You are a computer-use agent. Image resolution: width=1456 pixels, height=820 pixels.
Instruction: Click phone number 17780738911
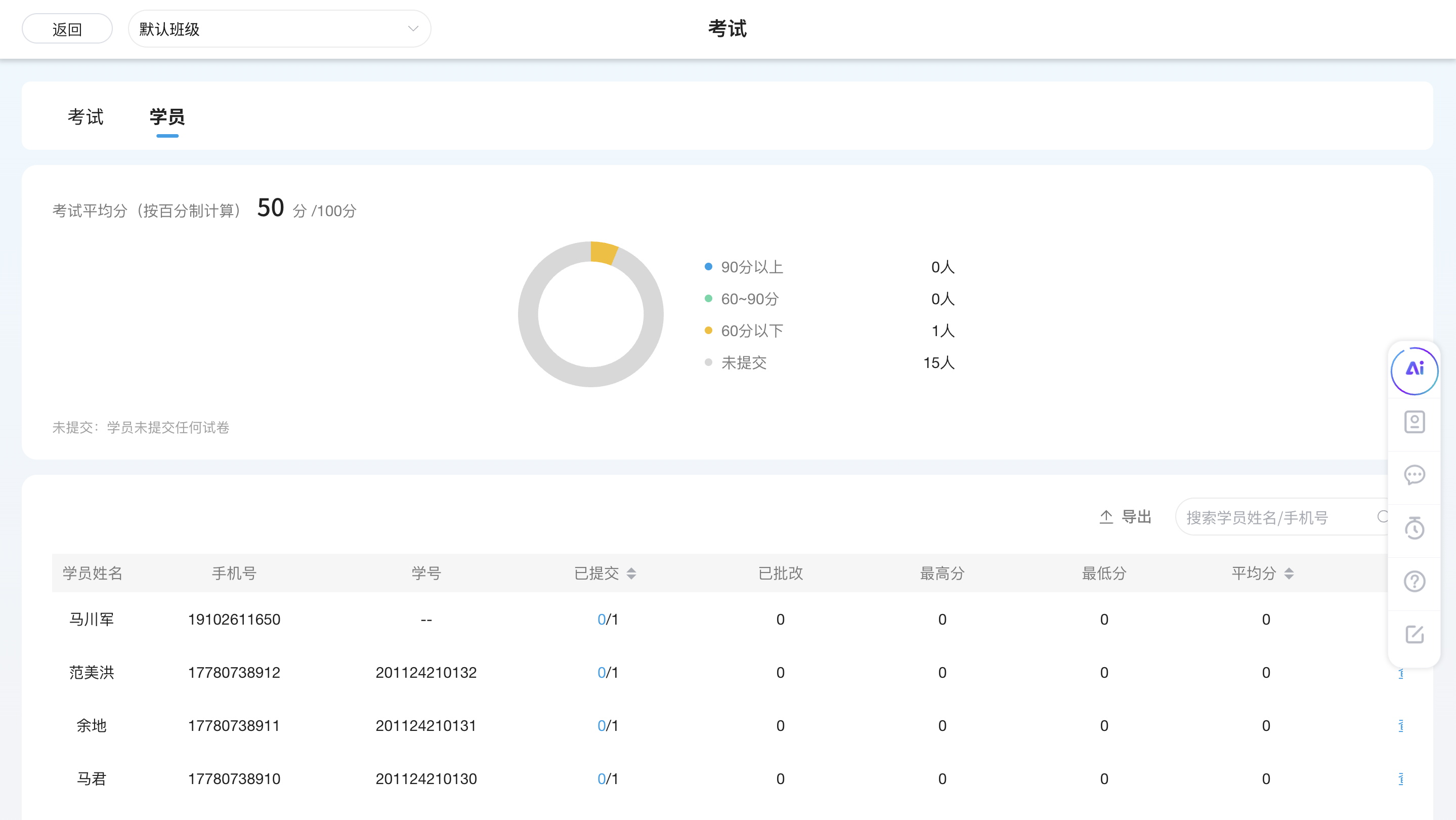point(234,726)
